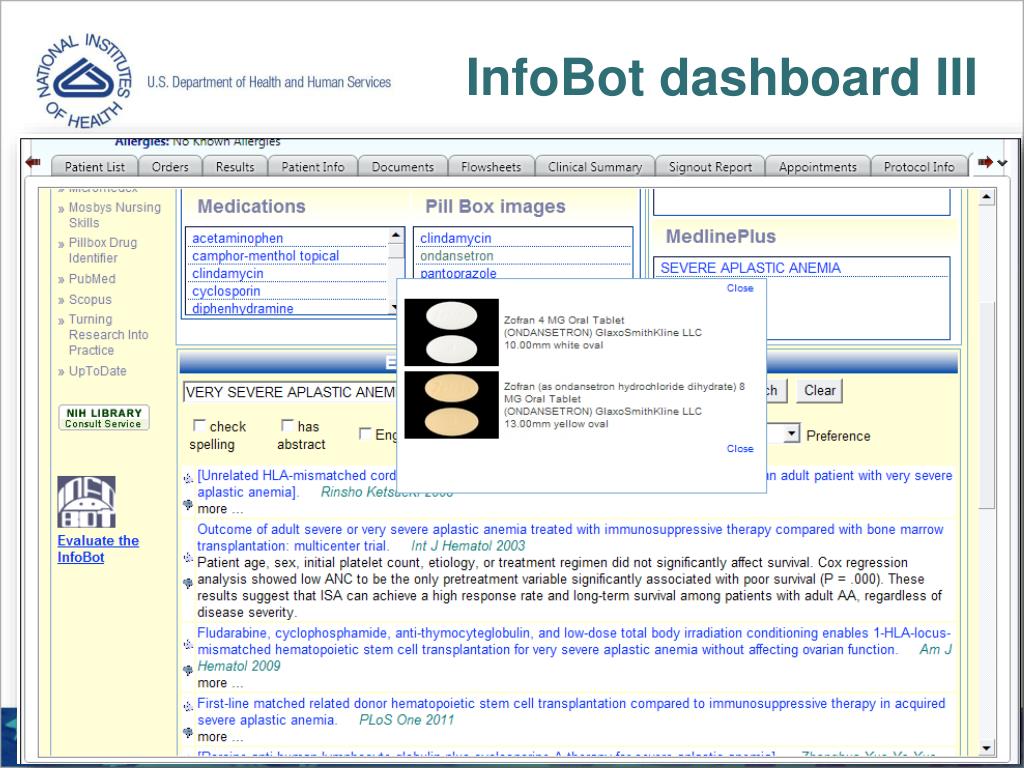Select cyclosporin in the Medications list
This screenshot has width=1024, height=768.
[226, 291]
